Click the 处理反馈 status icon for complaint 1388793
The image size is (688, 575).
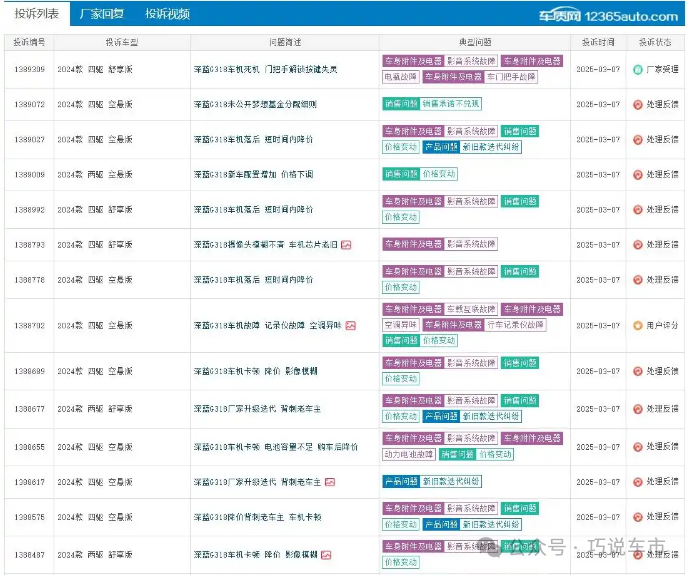[638, 245]
